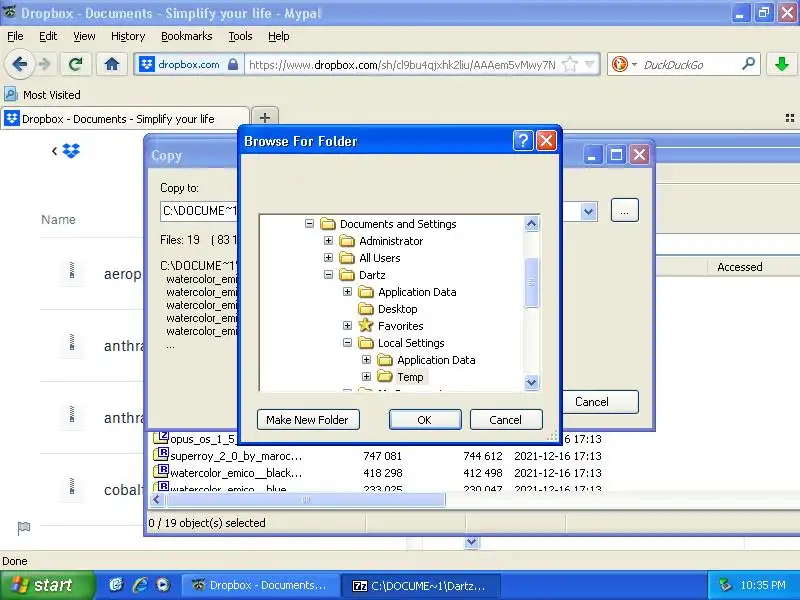Open the media player quick launch icon
Viewport: 800px width, 600px height.
[163, 585]
